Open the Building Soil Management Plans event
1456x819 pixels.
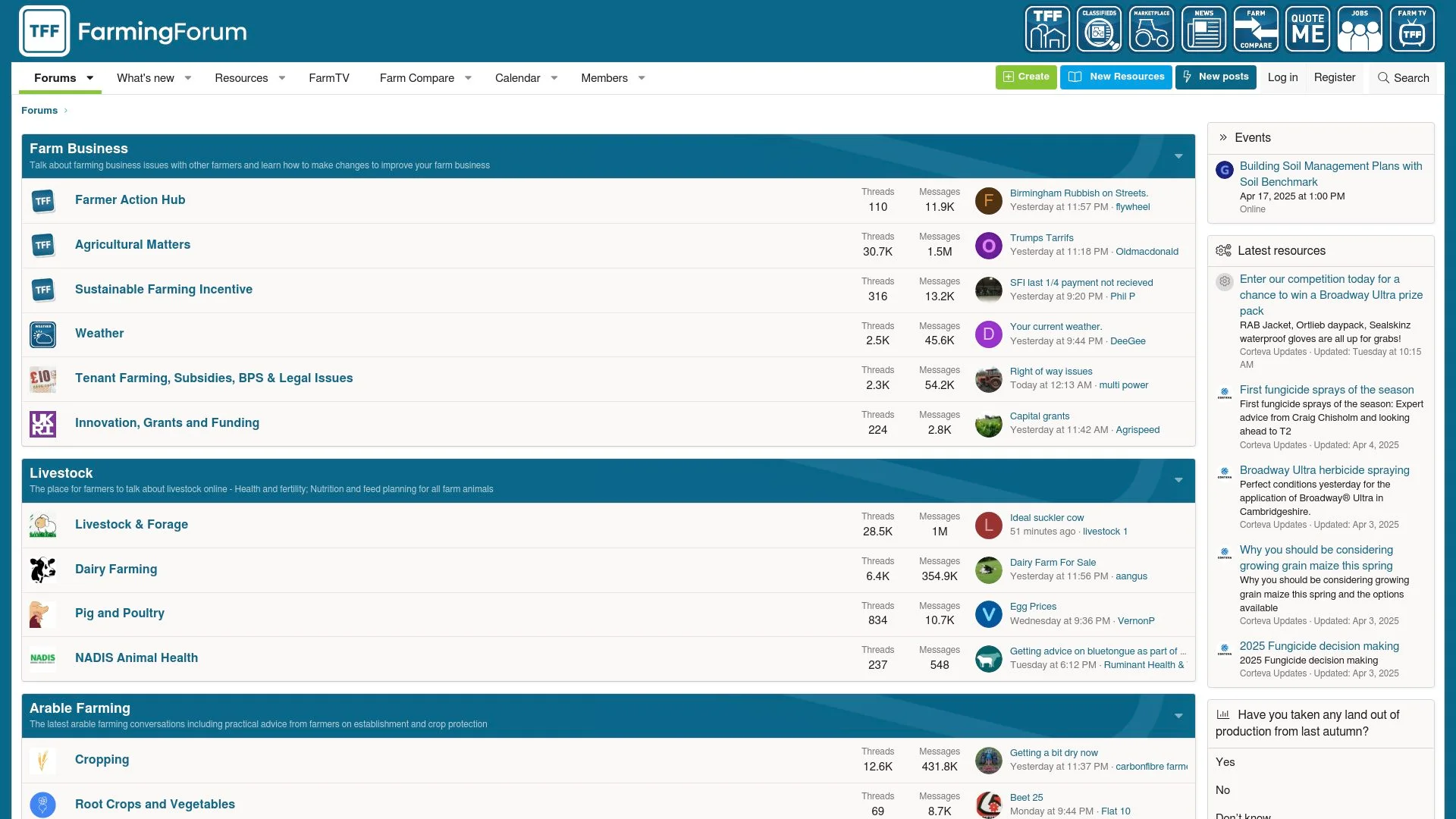tap(1331, 174)
